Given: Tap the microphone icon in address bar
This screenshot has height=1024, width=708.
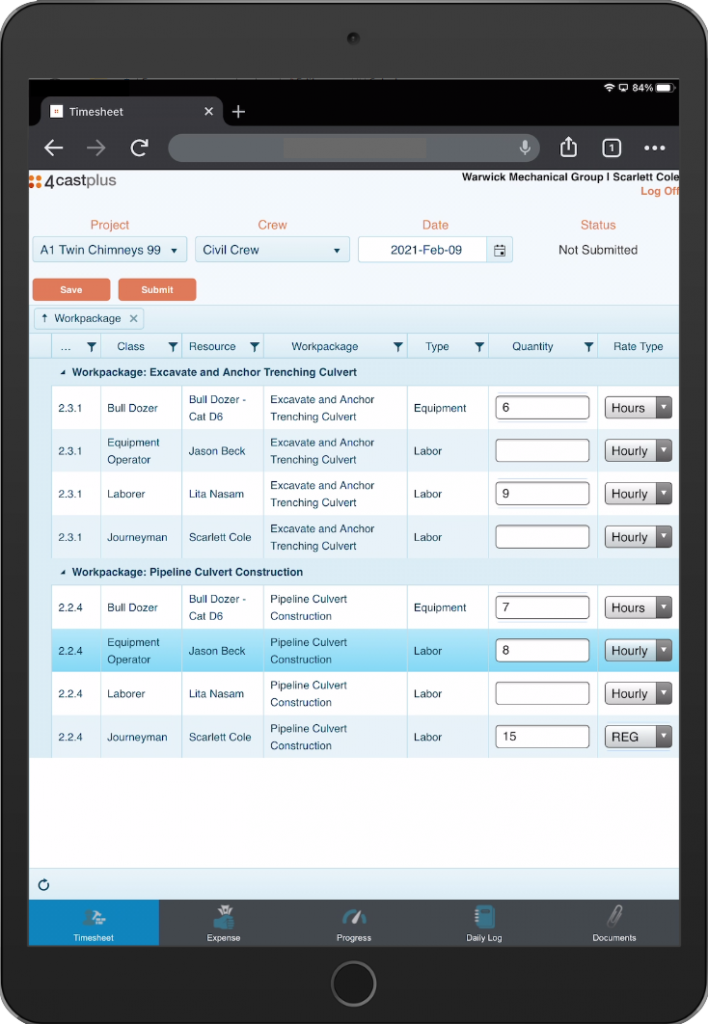Looking at the screenshot, I should click(x=524, y=148).
